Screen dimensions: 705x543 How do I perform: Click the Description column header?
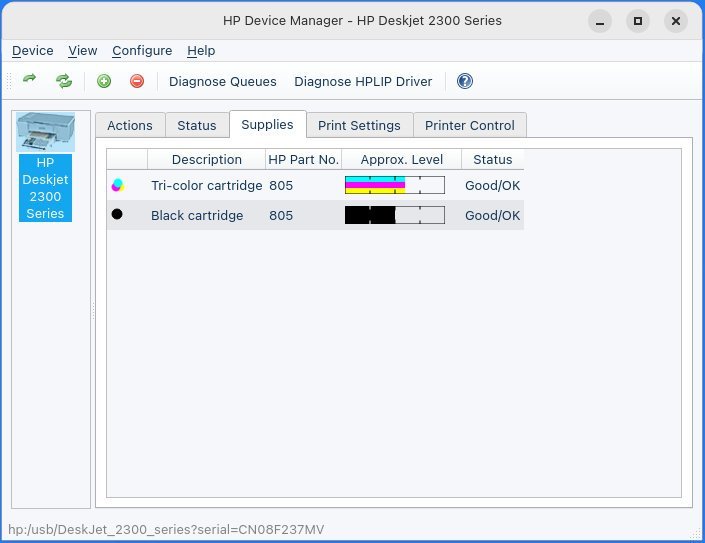tap(206, 160)
